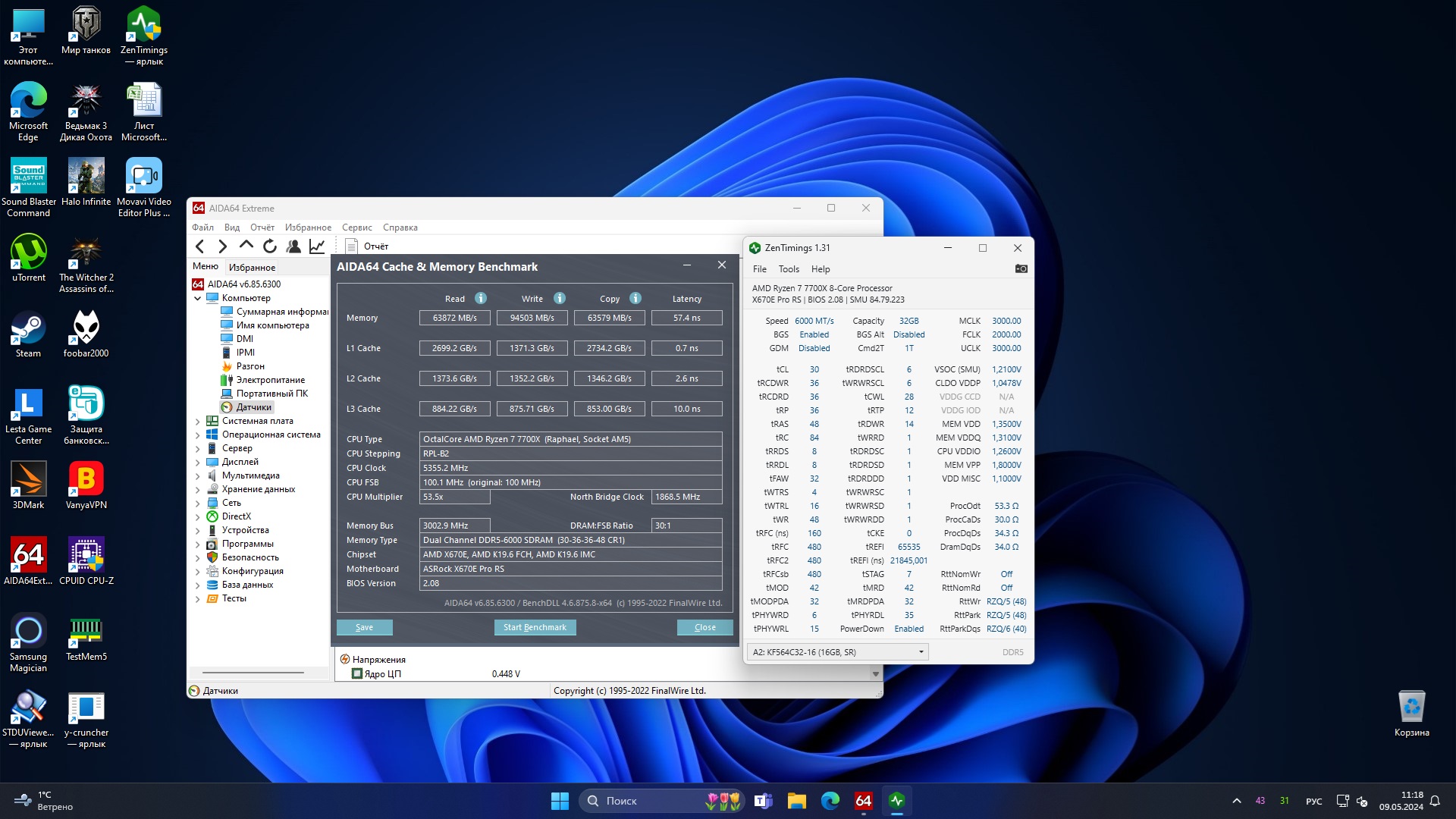Viewport: 1456px width, 819px height.
Task: Click the info icon next to Copy
Action: pos(635,298)
